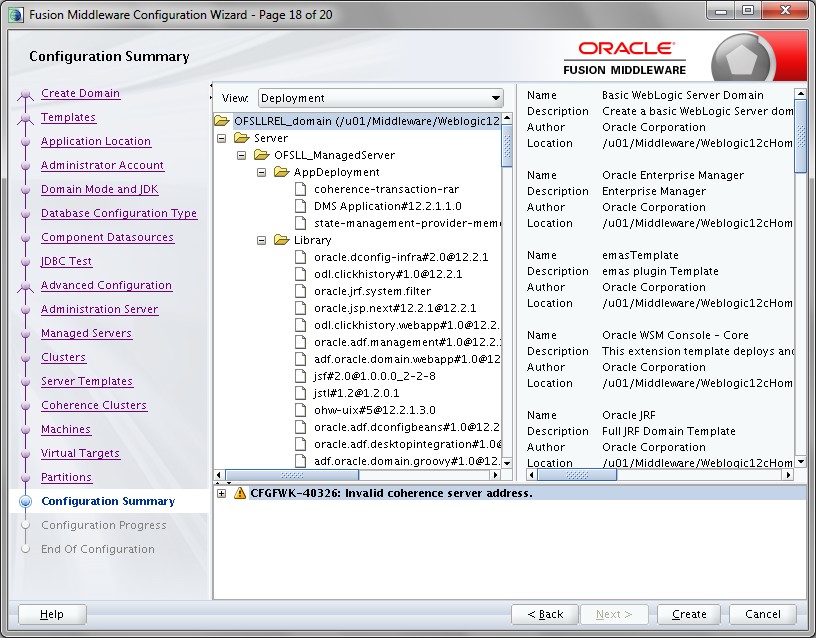Click the jstl#1.2 file icon
This screenshot has height=638, width=816.
[300, 393]
